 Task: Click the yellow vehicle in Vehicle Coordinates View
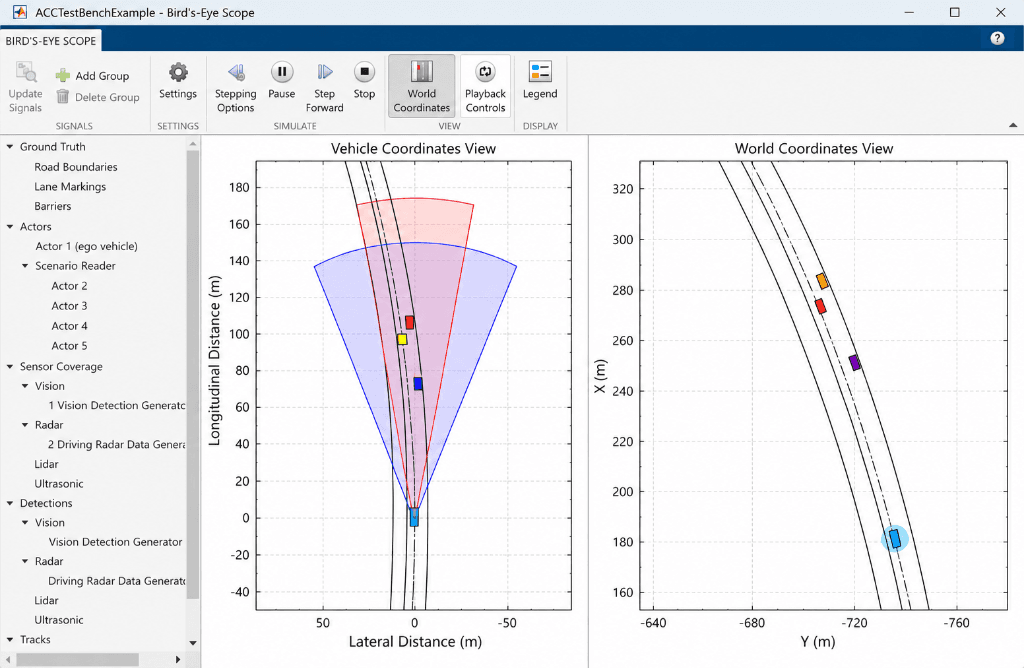402,340
